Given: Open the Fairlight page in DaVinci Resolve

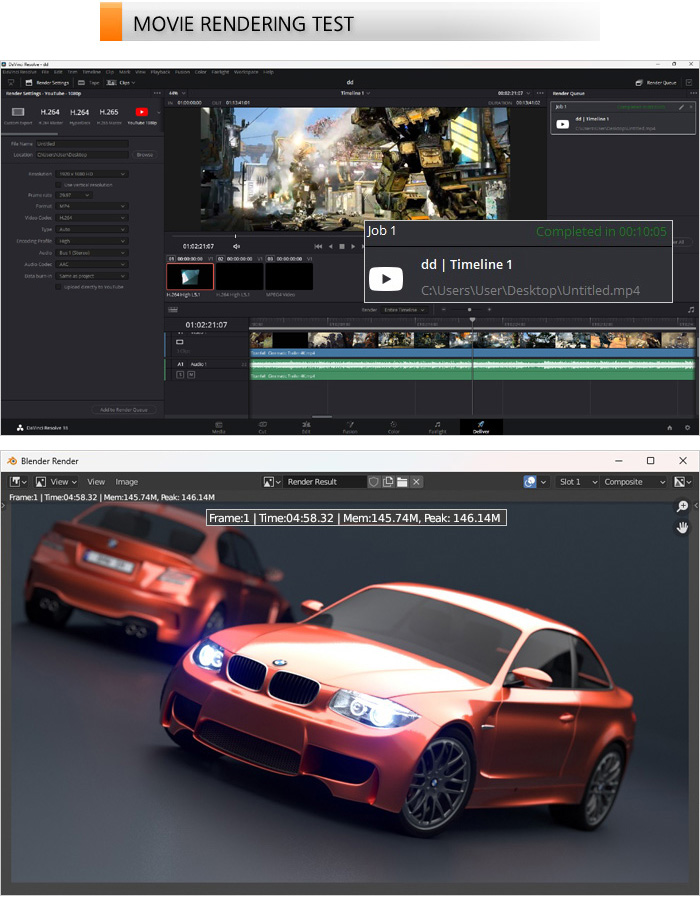Looking at the screenshot, I should tap(437, 427).
